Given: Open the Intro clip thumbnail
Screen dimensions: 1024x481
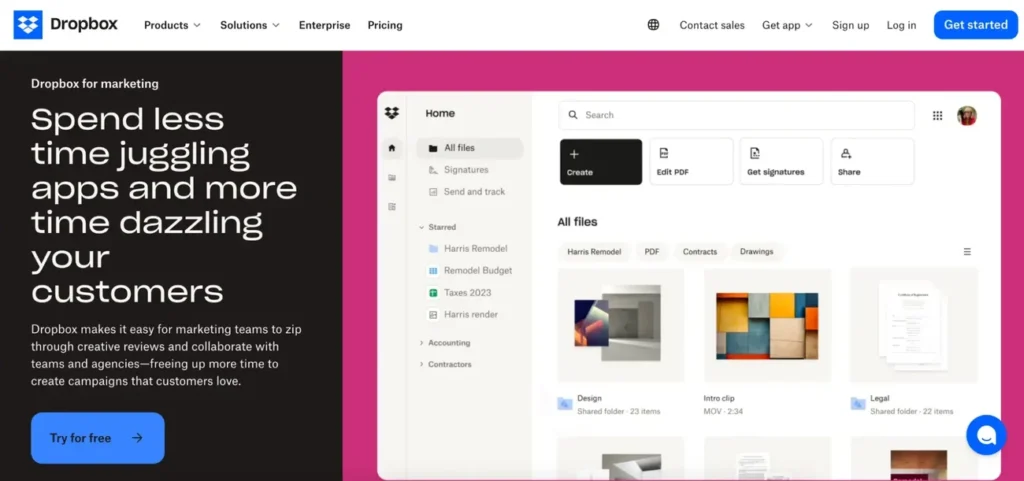Looking at the screenshot, I should click(767, 324).
